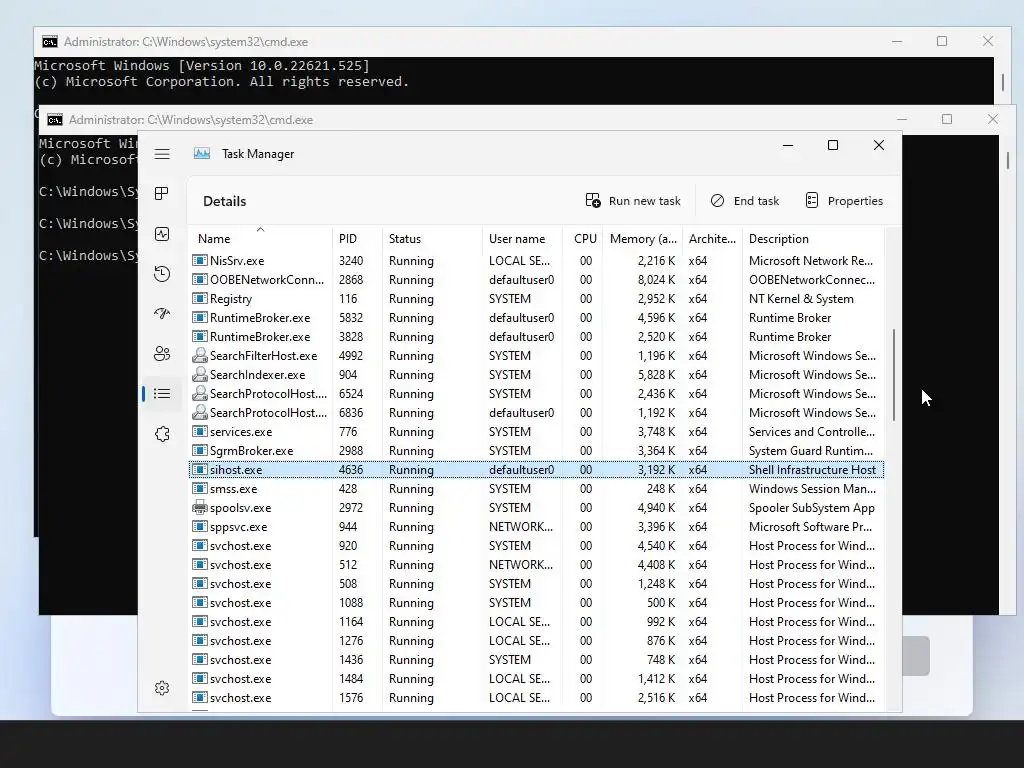
Task: Select the sppsvc.exe process row
Action: tap(536, 526)
